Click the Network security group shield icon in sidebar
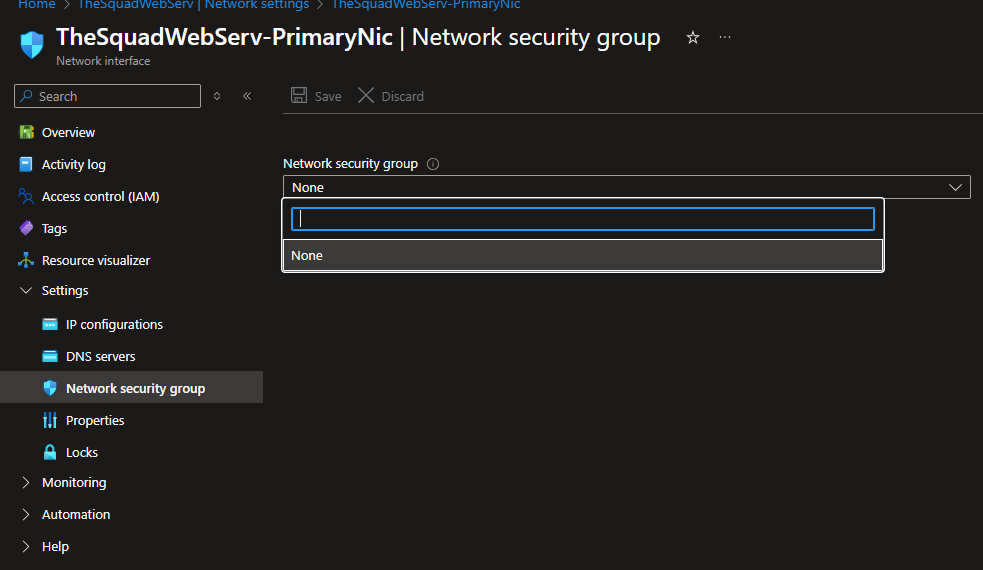Viewport: 983px width, 570px height. point(50,388)
